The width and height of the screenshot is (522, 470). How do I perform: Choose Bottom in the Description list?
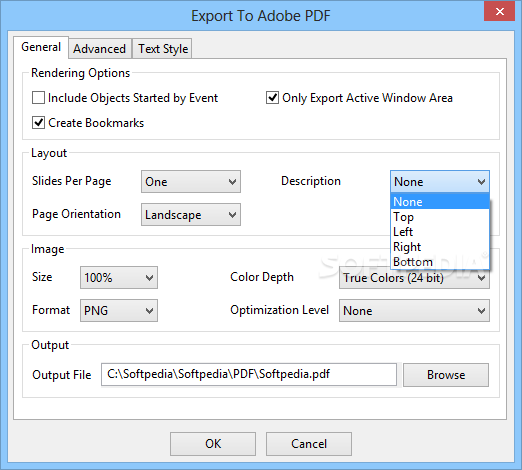click(x=440, y=262)
